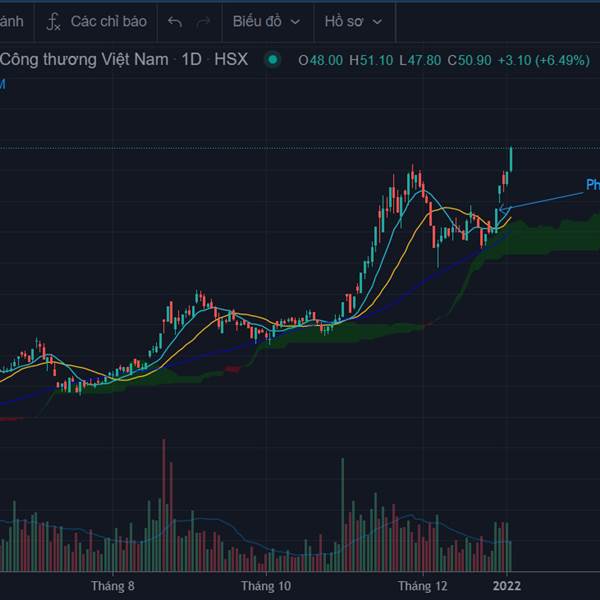Click the close price C50.90

click(470, 60)
